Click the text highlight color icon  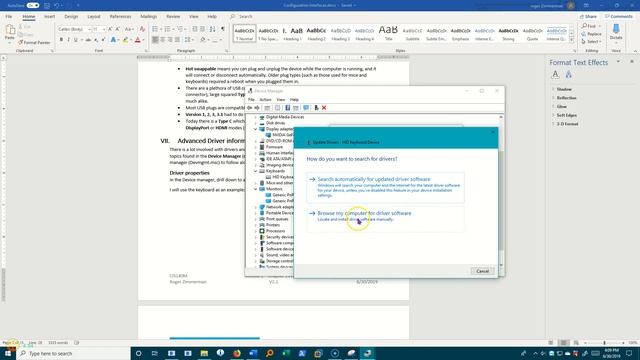(x=126, y=40)
